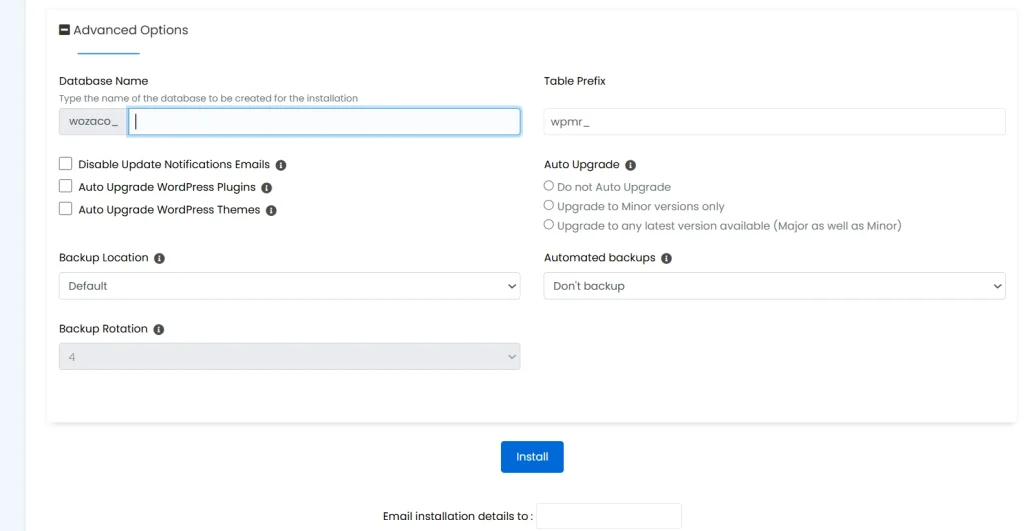Select Upgrade to any latest version available
Screen dimensions: 1024x531
coord(549,225)
